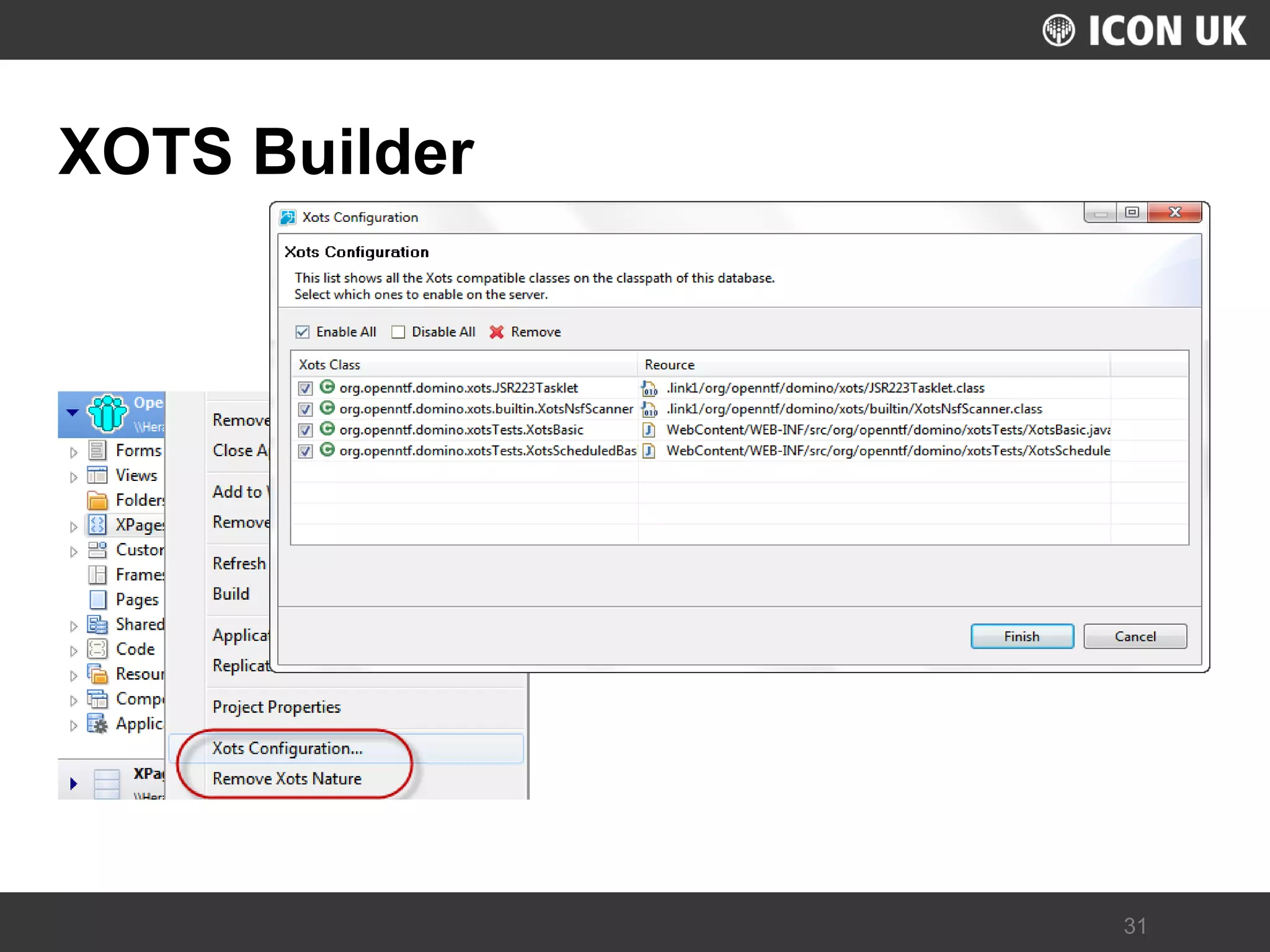This screenshot has width=1270, height=952.
Task: Click the XPages element icon
Action: pyautogui.click(x=97, y=525)
